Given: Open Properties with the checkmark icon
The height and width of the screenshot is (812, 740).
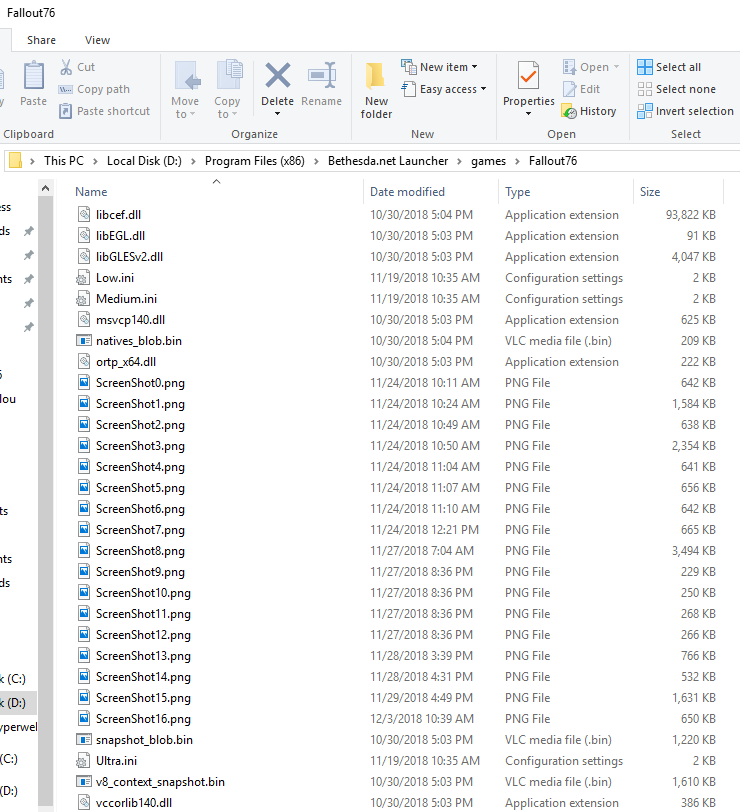Looking at the screenshot, I should click(528, 76).
